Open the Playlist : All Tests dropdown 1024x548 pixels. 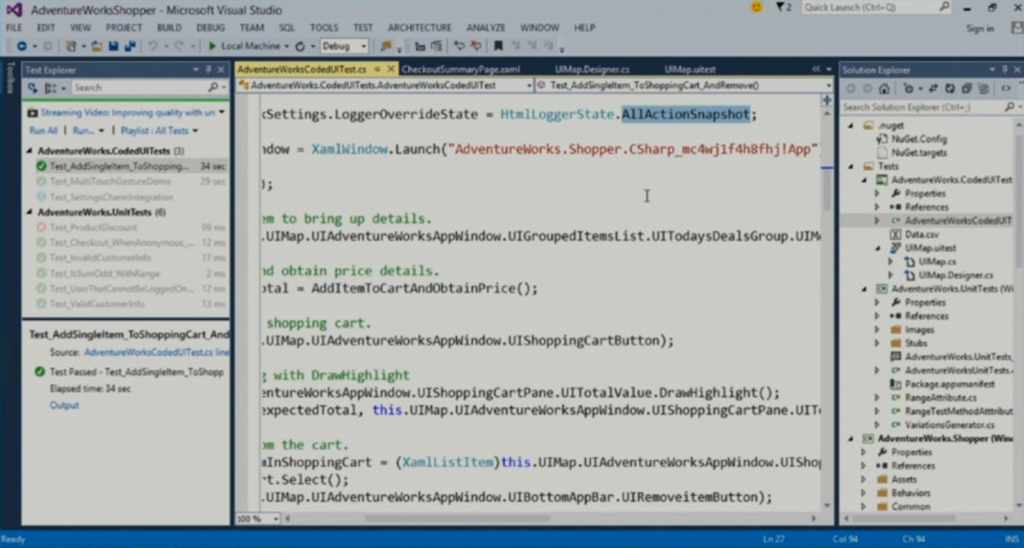click(x=159, y=131)
